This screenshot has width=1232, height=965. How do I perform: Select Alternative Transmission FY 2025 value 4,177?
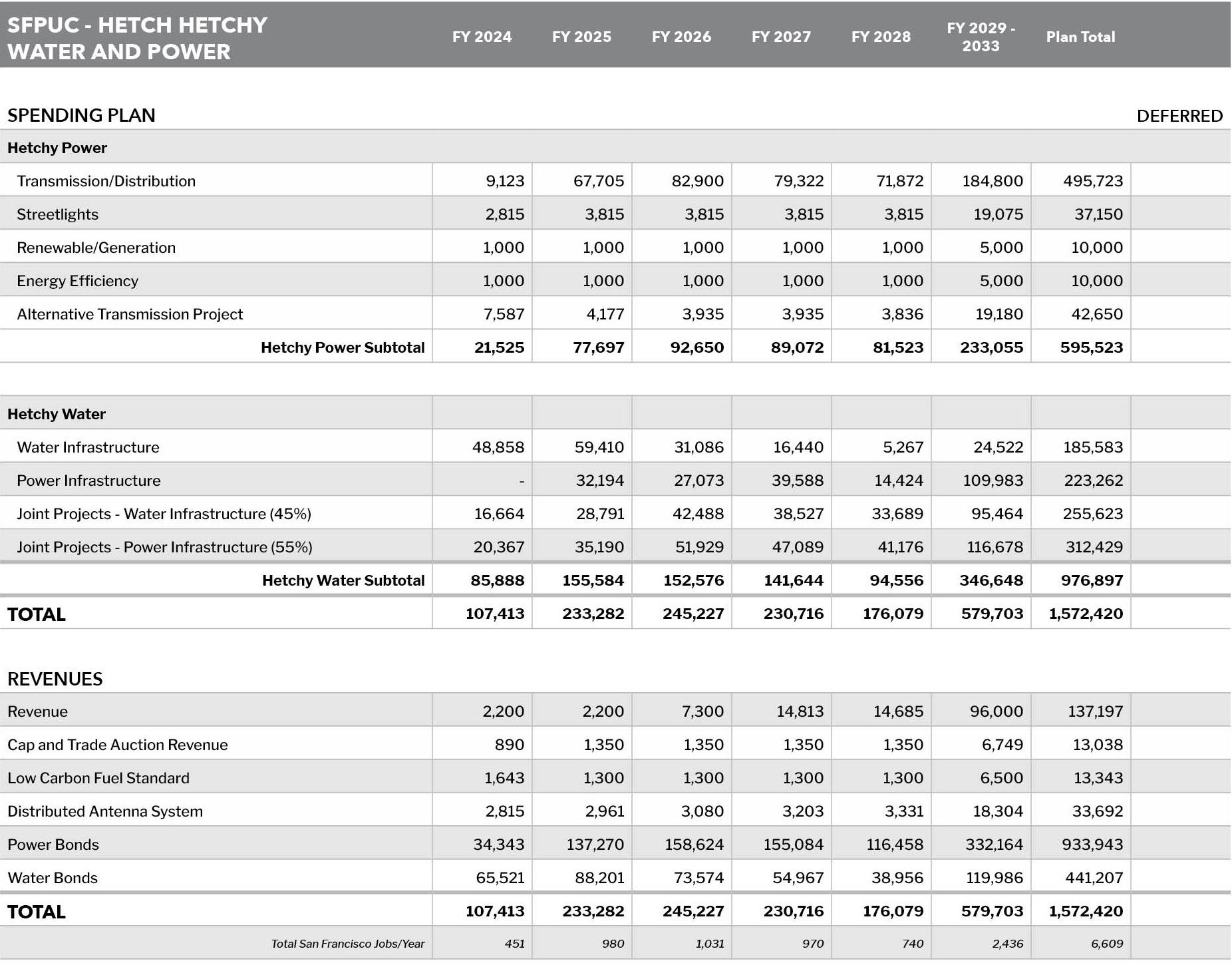point(605,314)
